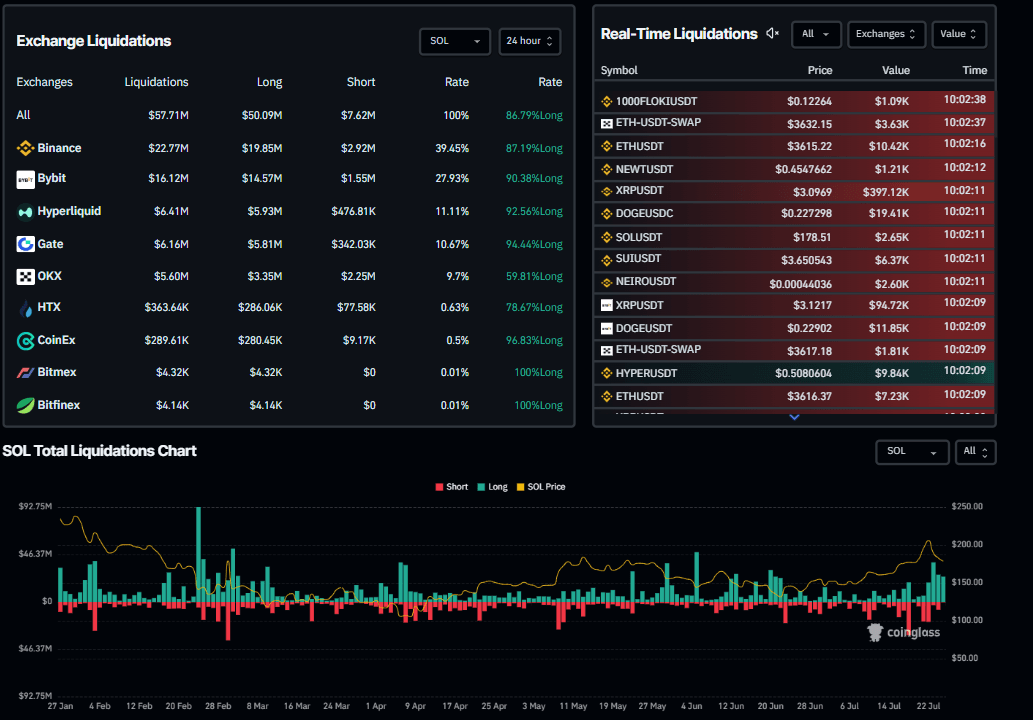The width and height of the screenshot is (1033, 720).
Task: Click the Bitfinex leaf logo icon
Action: tap(26, 405)
